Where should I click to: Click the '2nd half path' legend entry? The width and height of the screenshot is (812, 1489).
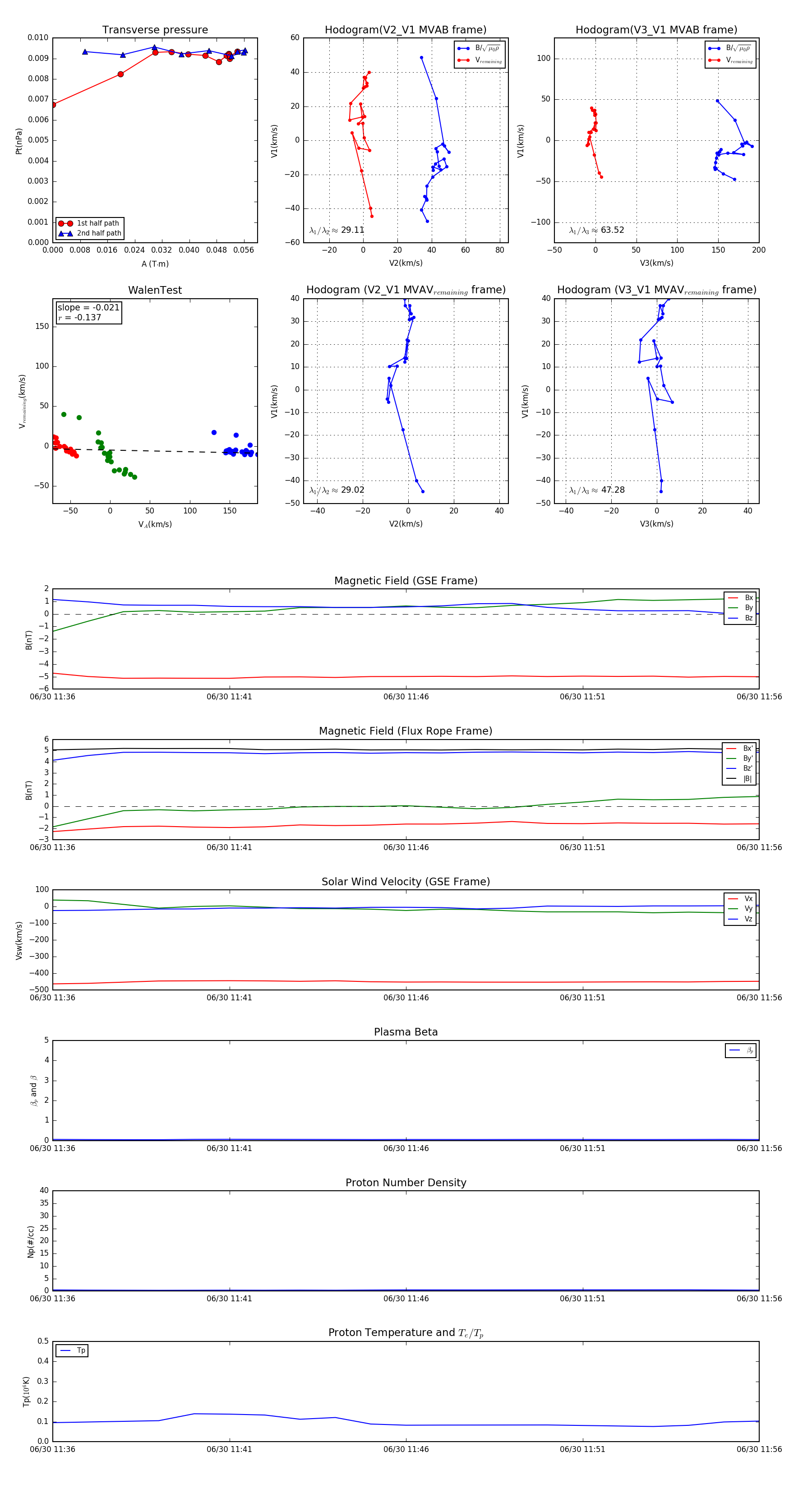(x=90, y=234)
